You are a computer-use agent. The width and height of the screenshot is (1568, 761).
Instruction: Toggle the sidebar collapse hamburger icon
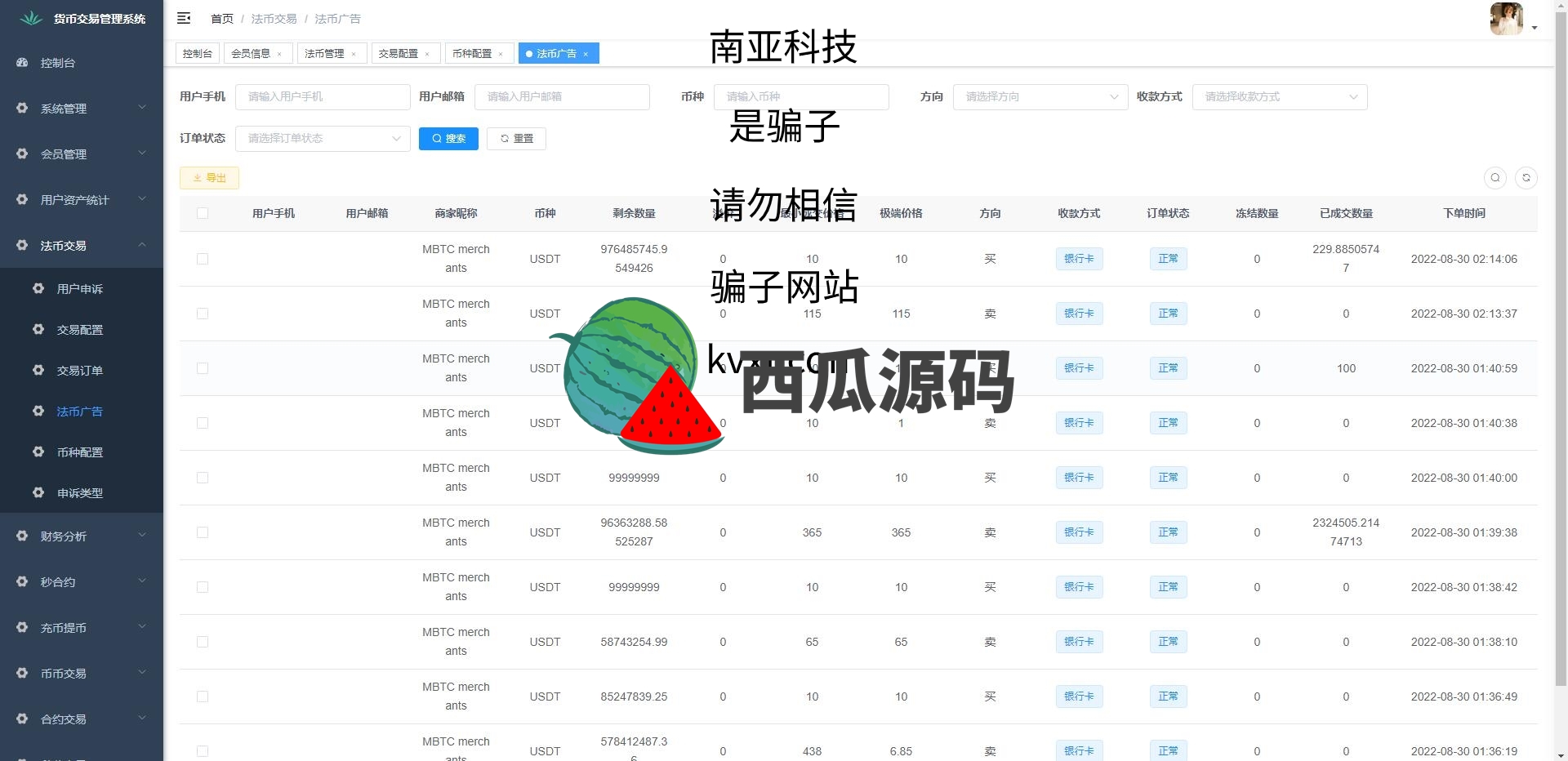184,18
